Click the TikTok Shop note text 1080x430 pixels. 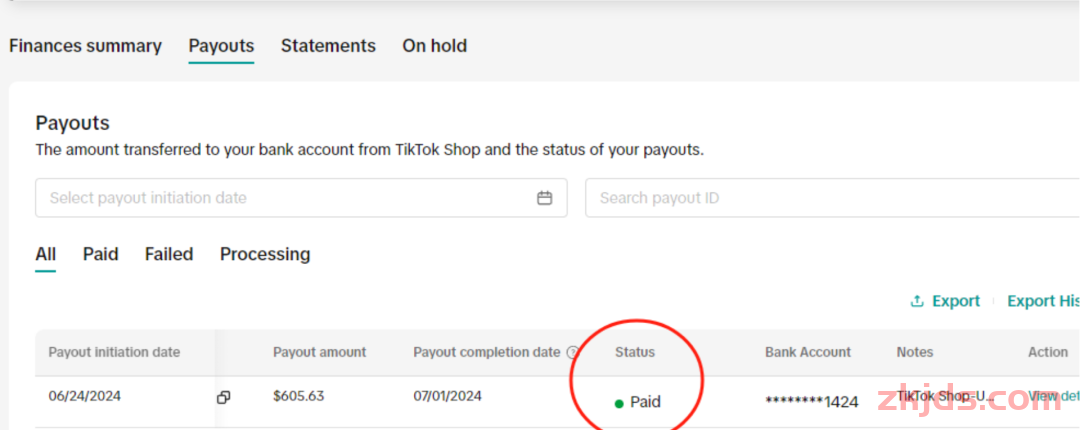(946, 396)
